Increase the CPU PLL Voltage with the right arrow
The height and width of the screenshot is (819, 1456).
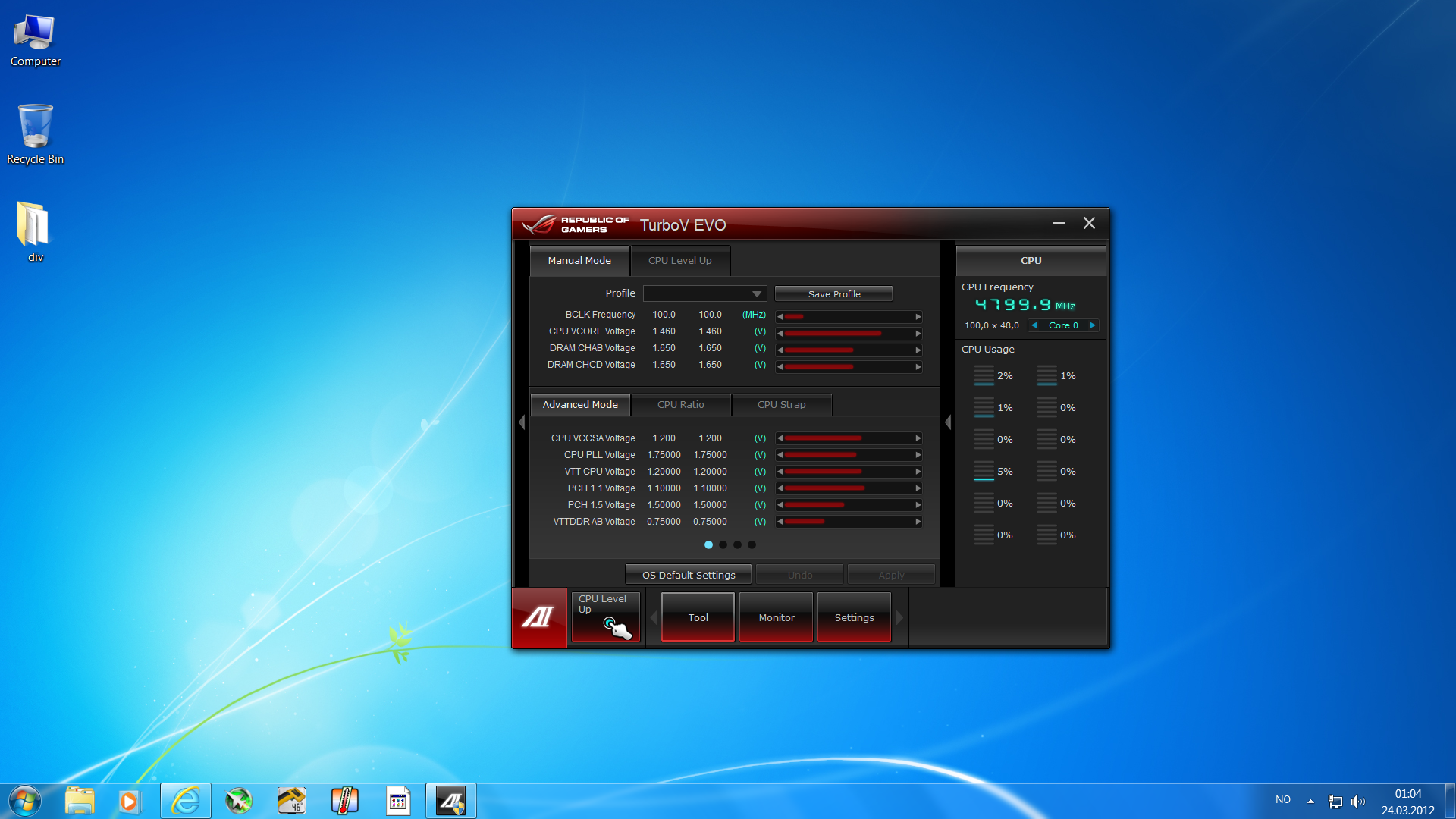pos(918,454)
